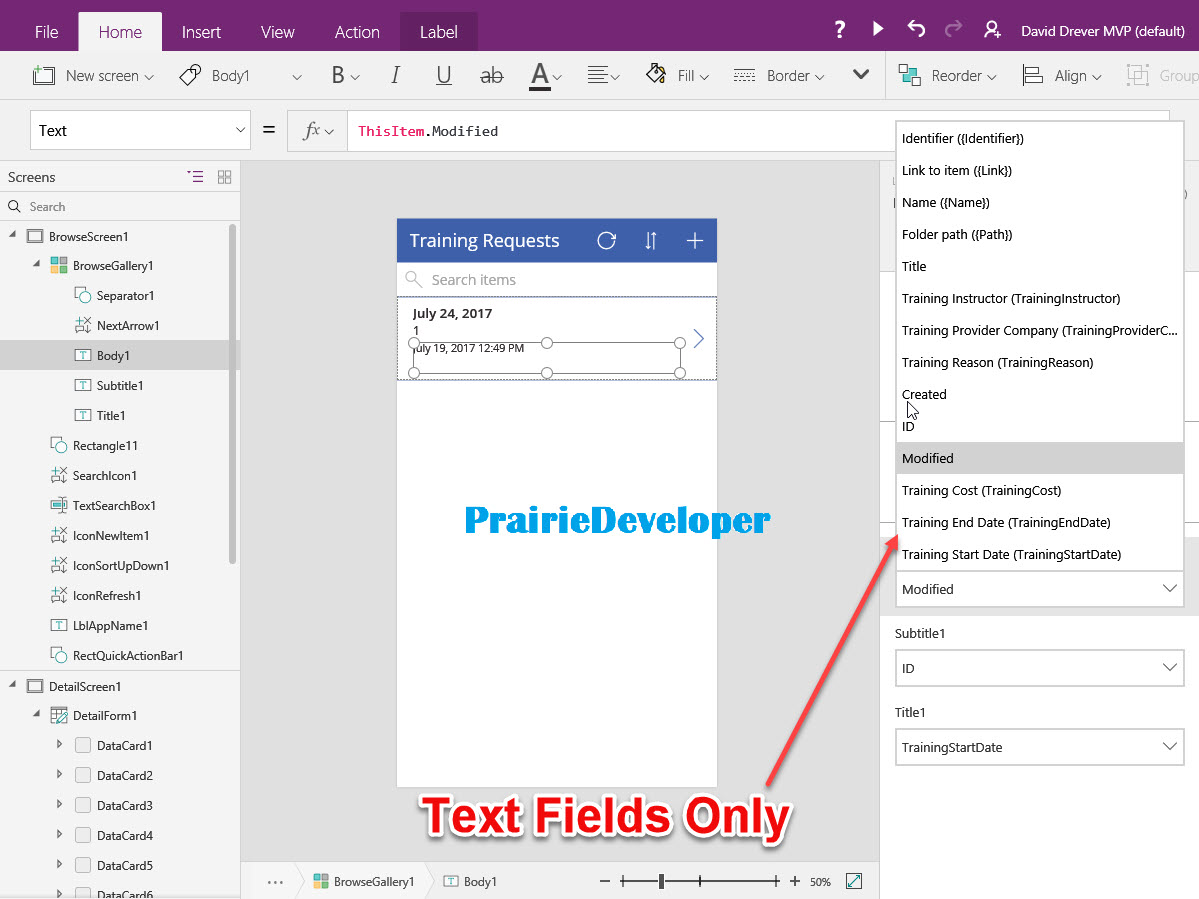This screenshot has height=899, width=1199.
Task: Open the Help question mark icon
Action: pyautogui.click(x=840, y=30)
